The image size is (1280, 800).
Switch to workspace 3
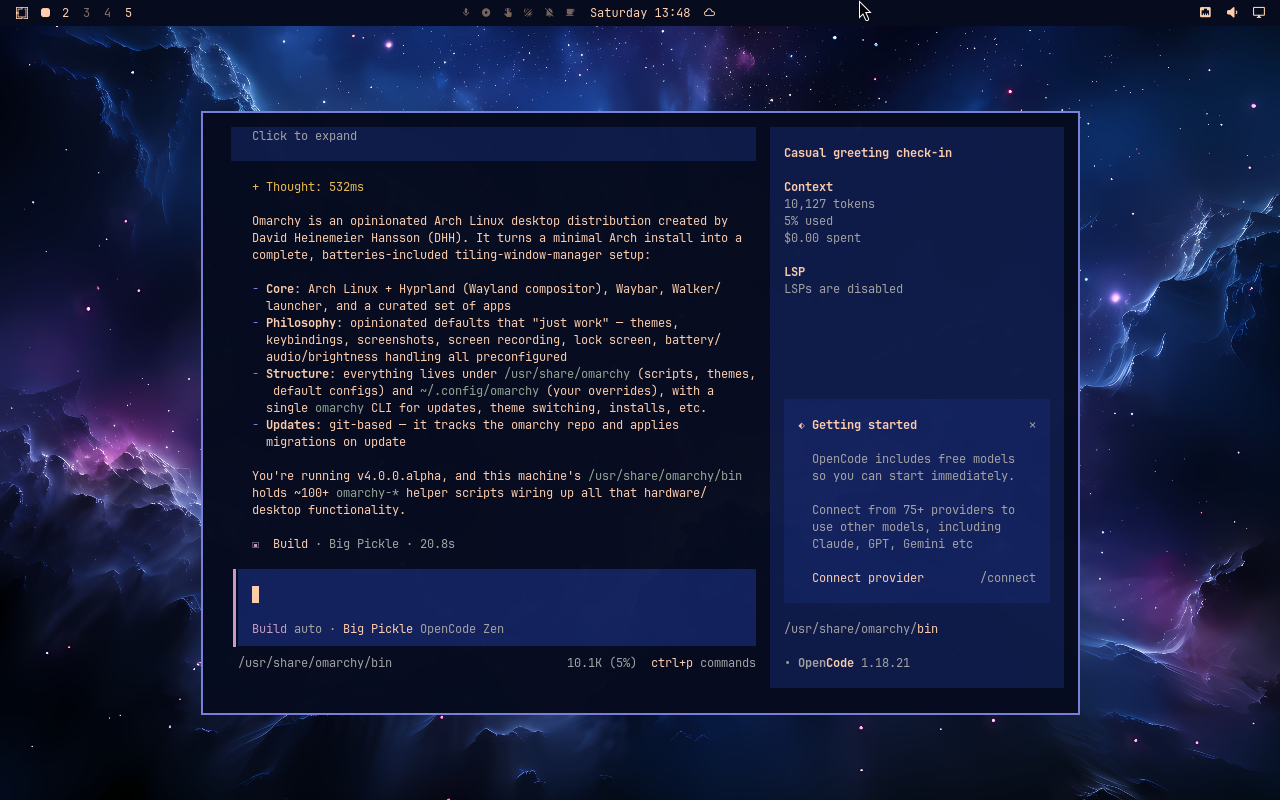[87, 13]
